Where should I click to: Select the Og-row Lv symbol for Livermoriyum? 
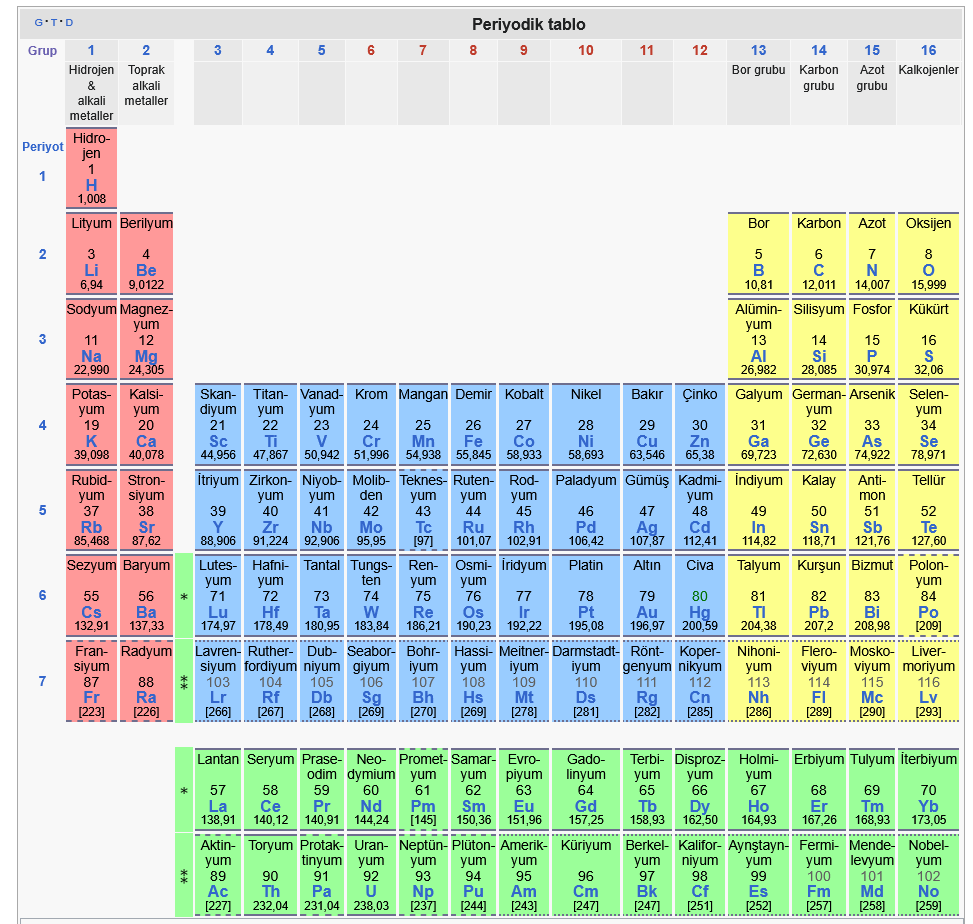coord(928,697)
